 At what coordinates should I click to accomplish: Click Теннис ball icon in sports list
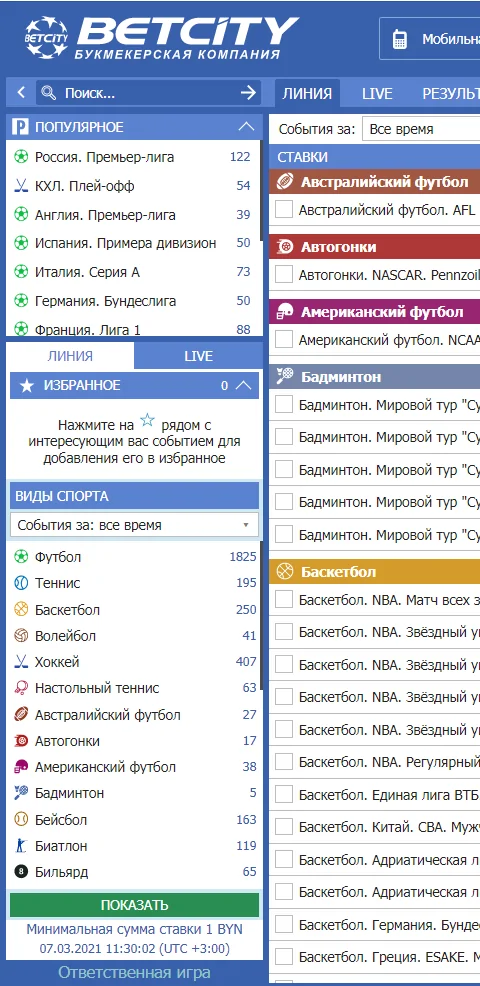[21, 583]
